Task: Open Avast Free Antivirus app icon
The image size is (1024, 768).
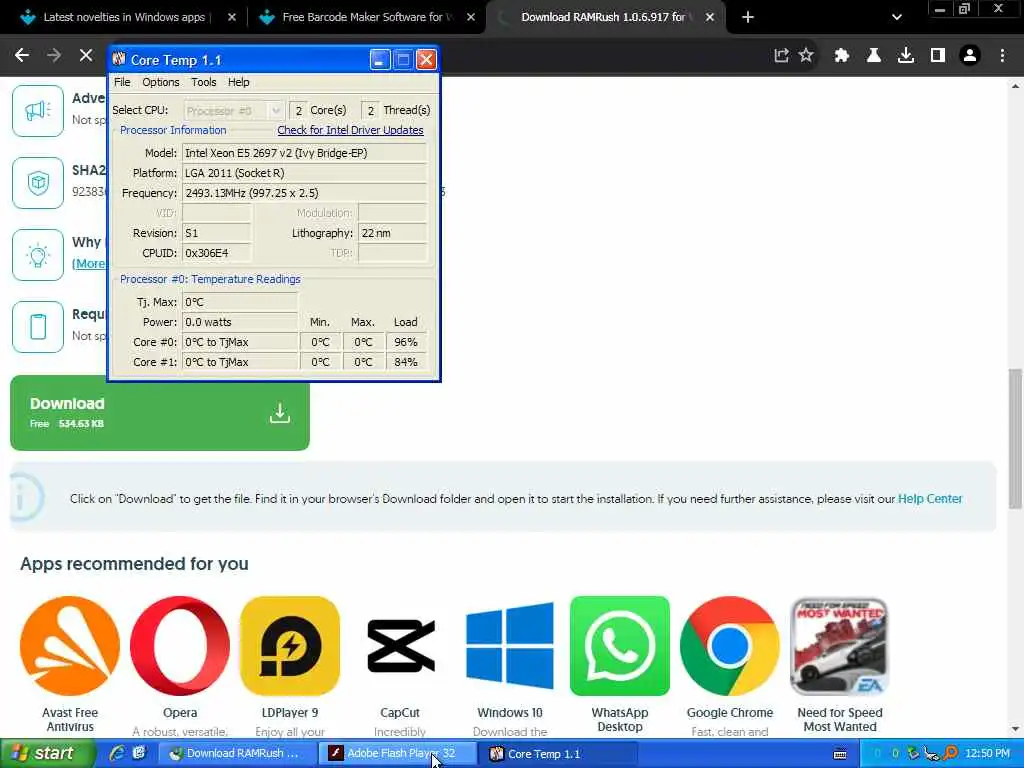Action: tap(70, 646)
